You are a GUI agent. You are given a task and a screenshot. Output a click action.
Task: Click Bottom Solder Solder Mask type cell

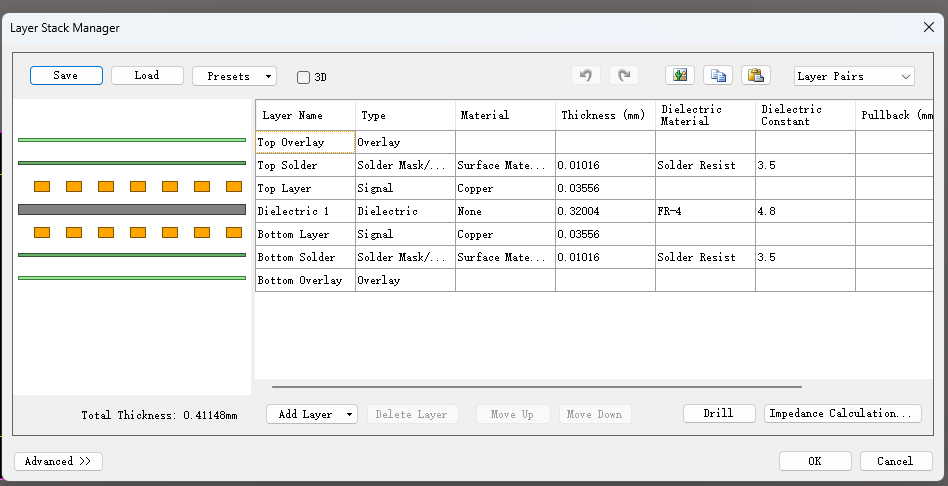(x=405, y=257)
